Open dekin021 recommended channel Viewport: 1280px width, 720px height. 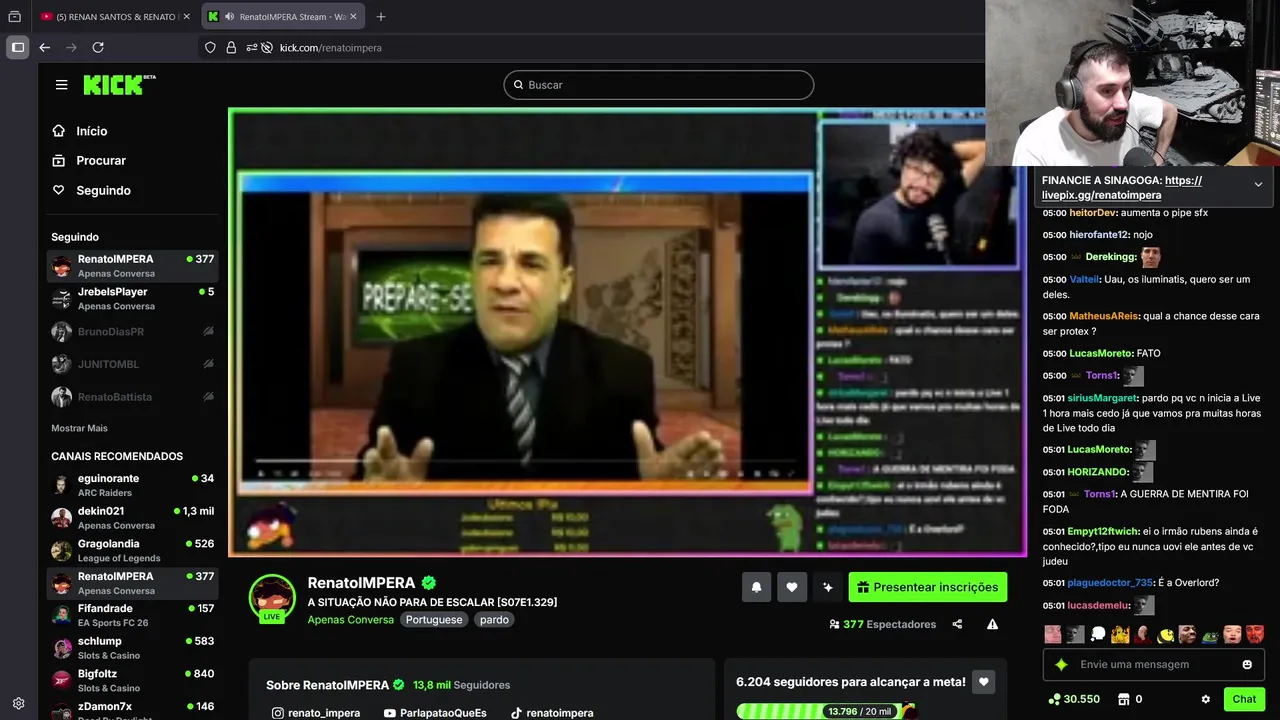point(132,518)
